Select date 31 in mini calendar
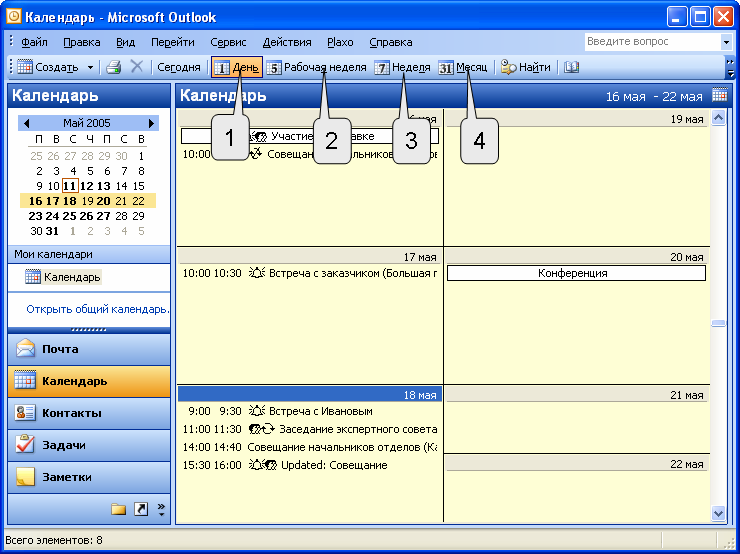This screenshot has height=554, width=740. [x=52, y=231]
